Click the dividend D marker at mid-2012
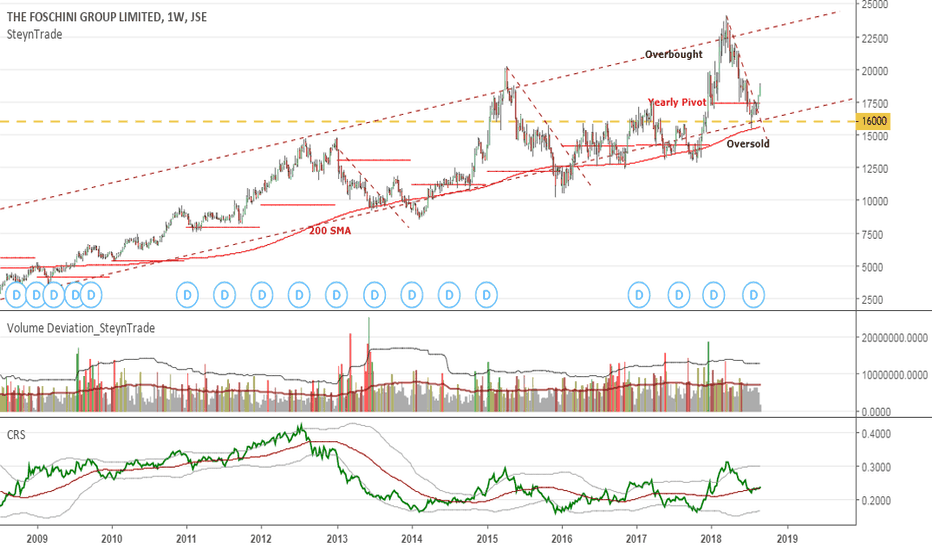 (x=299, y=295)
